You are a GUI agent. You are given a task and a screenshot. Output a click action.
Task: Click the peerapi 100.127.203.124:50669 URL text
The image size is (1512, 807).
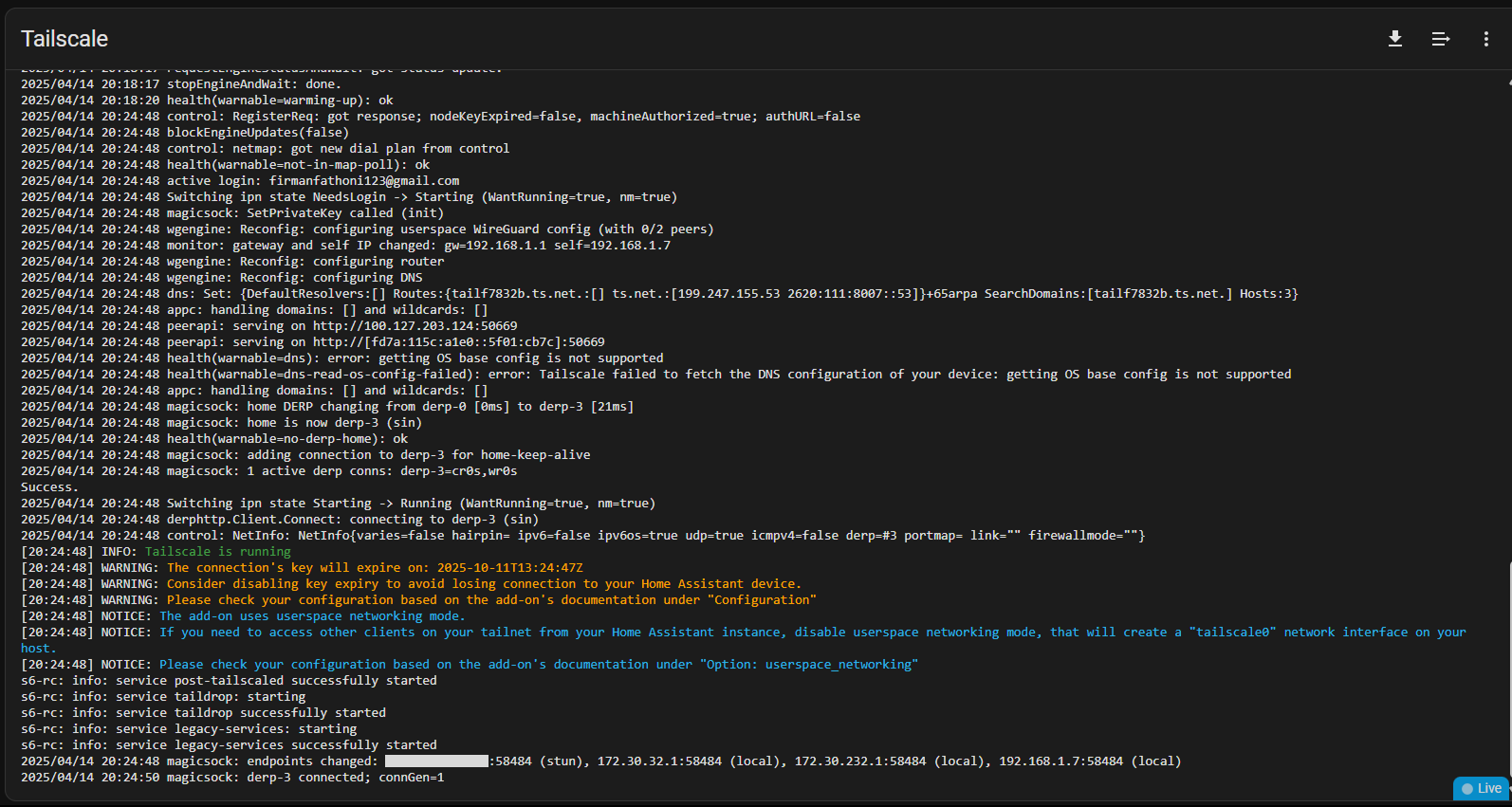click(415, 326)
